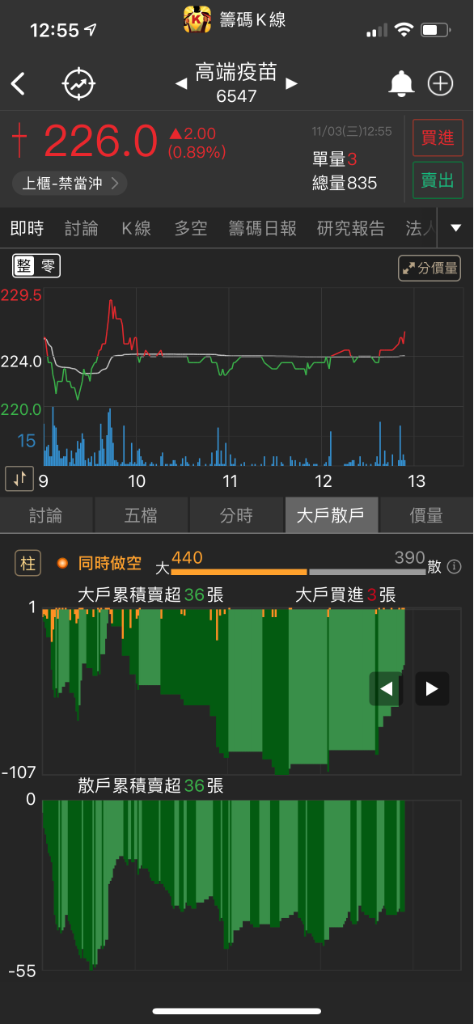Toggle the 整 board-lot option

click(22, 266)
